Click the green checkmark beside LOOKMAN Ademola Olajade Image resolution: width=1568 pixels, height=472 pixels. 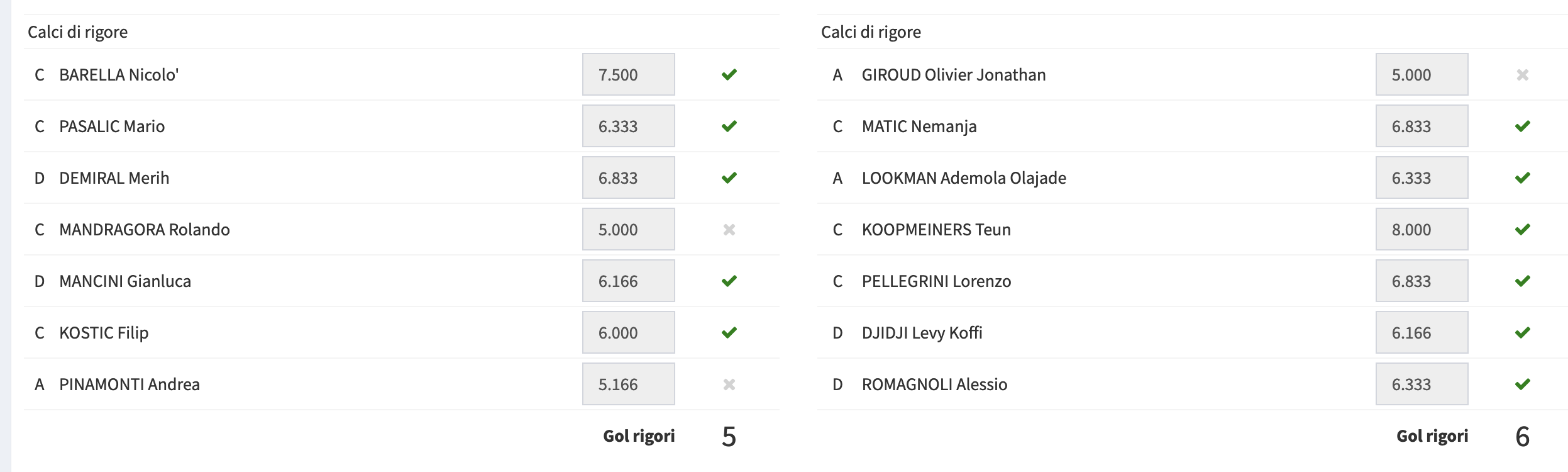tap(1523, 178)
